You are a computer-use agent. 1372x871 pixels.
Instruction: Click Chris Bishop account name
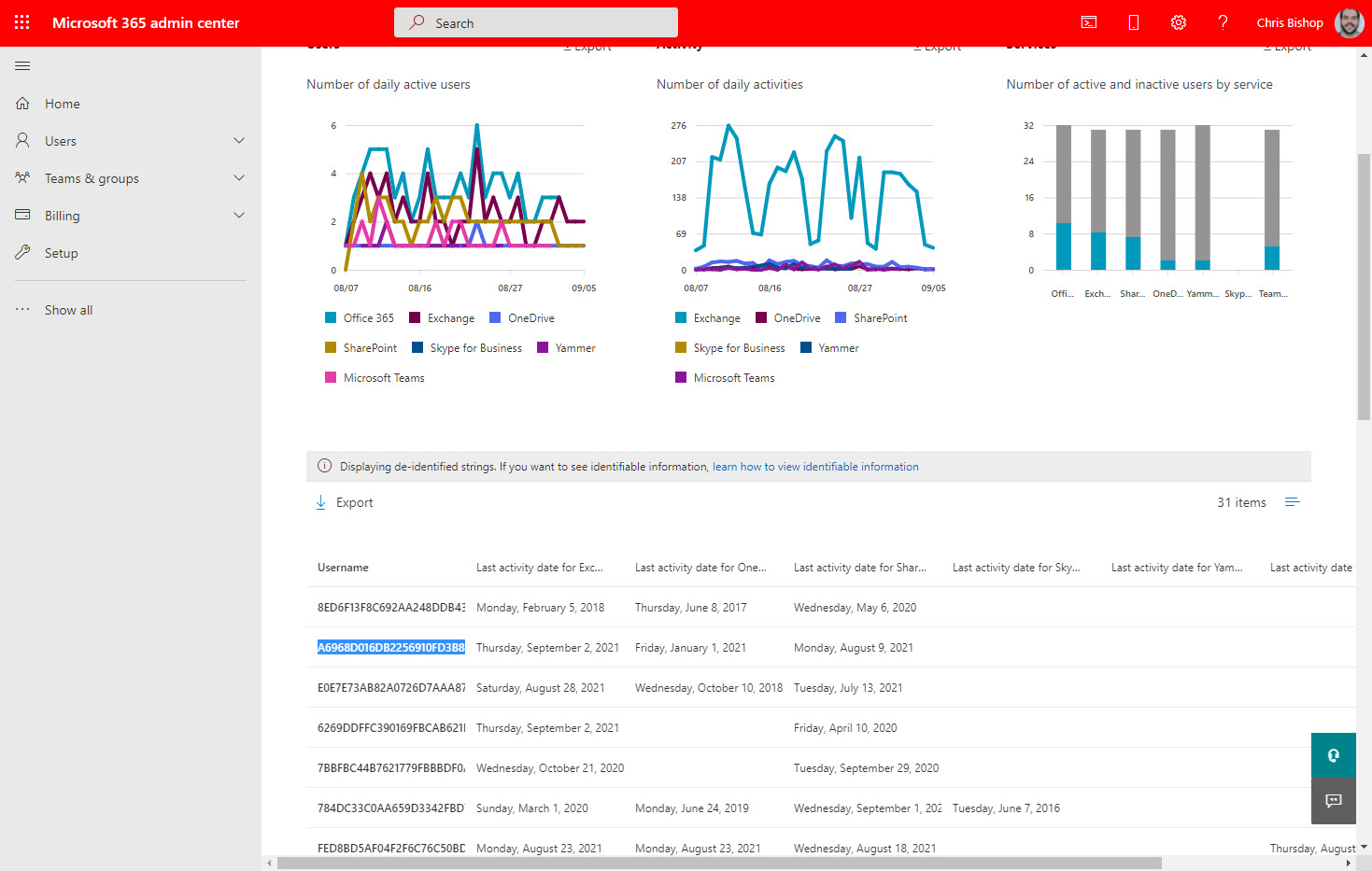1289,22
